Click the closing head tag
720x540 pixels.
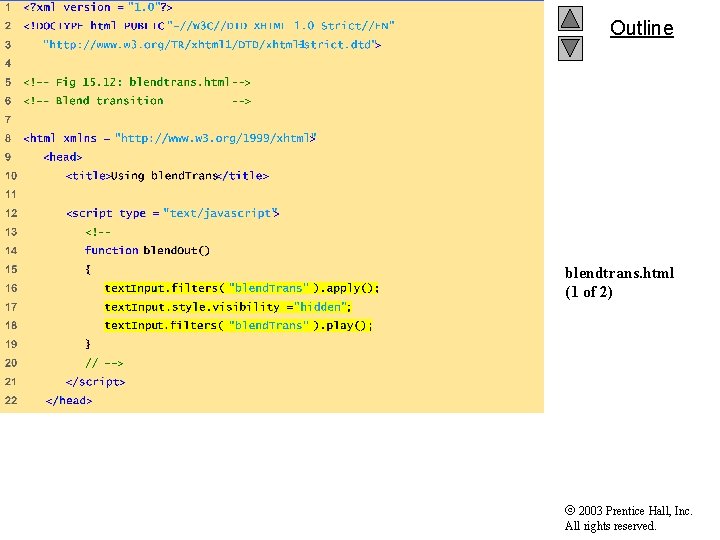pyautogui.click(x=69, y=400)
